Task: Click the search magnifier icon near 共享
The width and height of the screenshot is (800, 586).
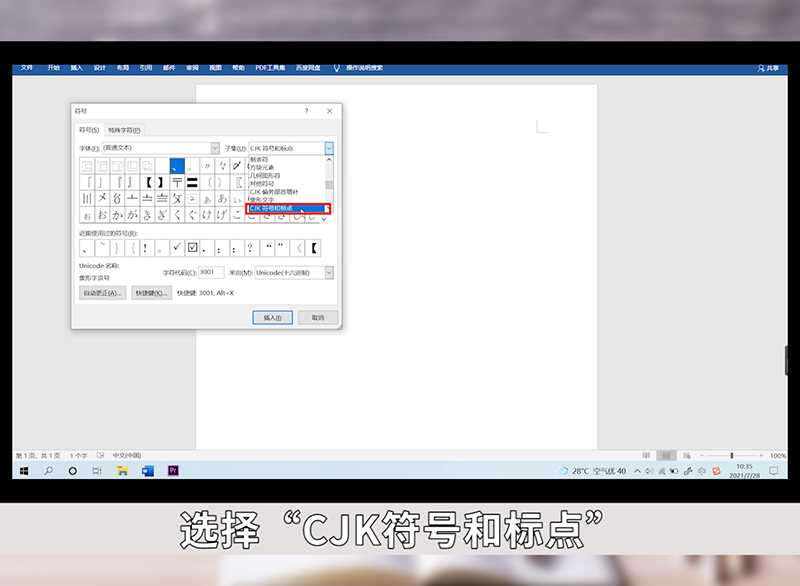Action: 760,68
